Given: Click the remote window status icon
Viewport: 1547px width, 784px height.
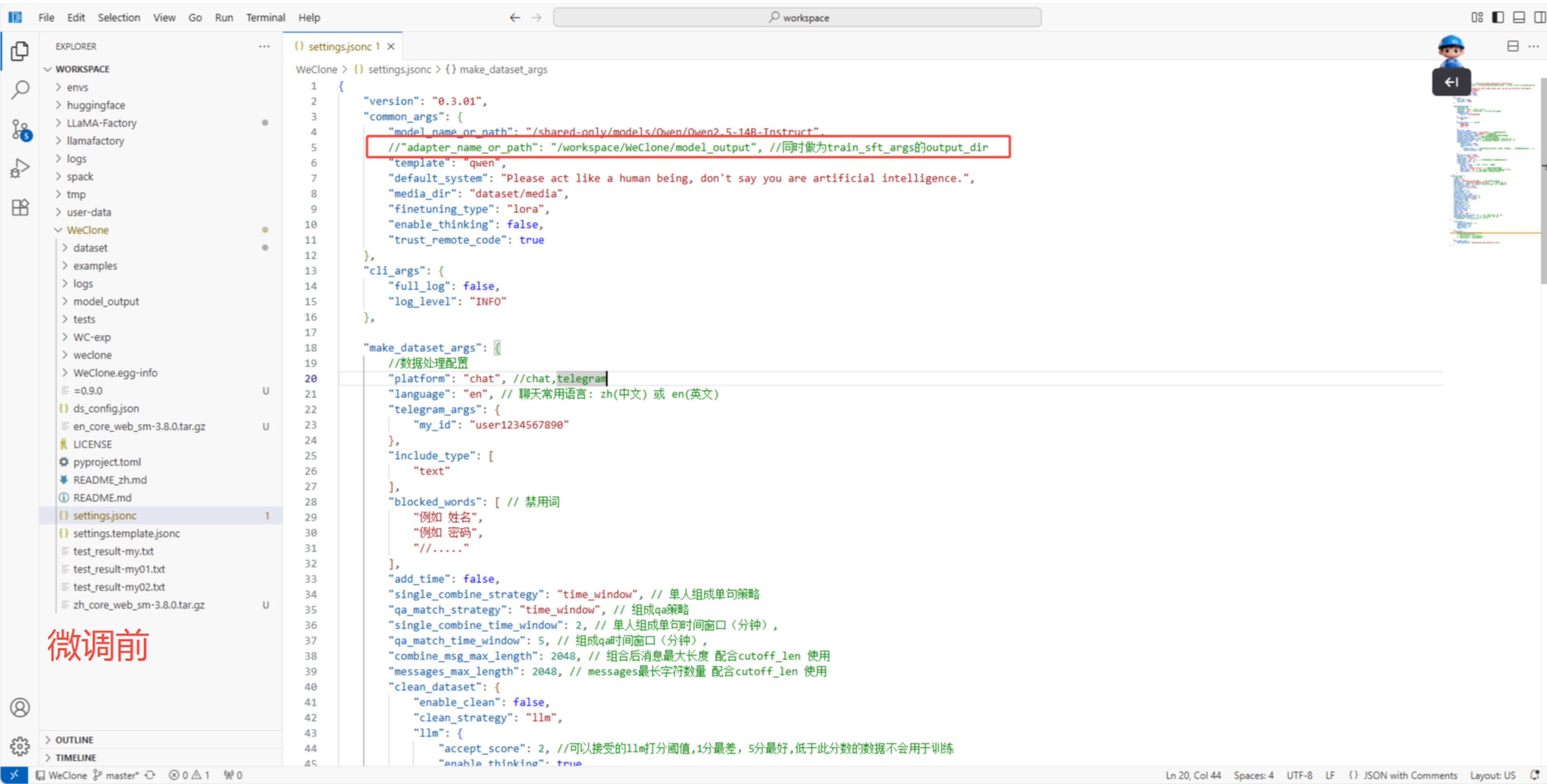Looking at the screenshot, I should 14,775.
